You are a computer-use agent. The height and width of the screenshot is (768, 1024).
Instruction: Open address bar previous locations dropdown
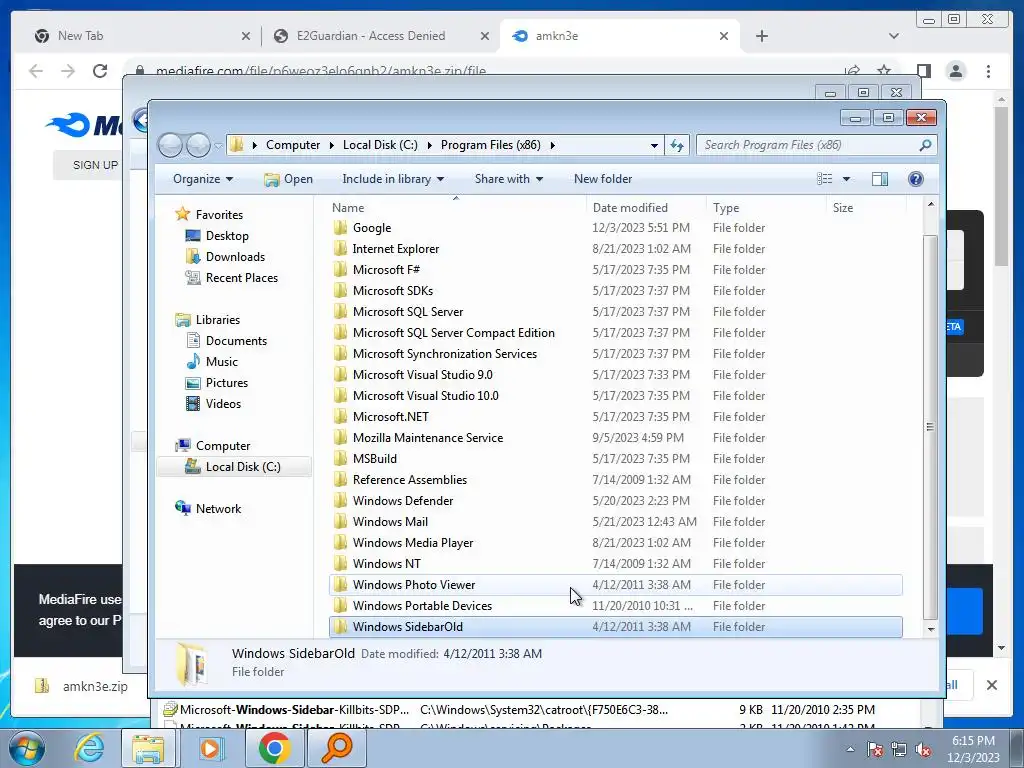[654, 145]
